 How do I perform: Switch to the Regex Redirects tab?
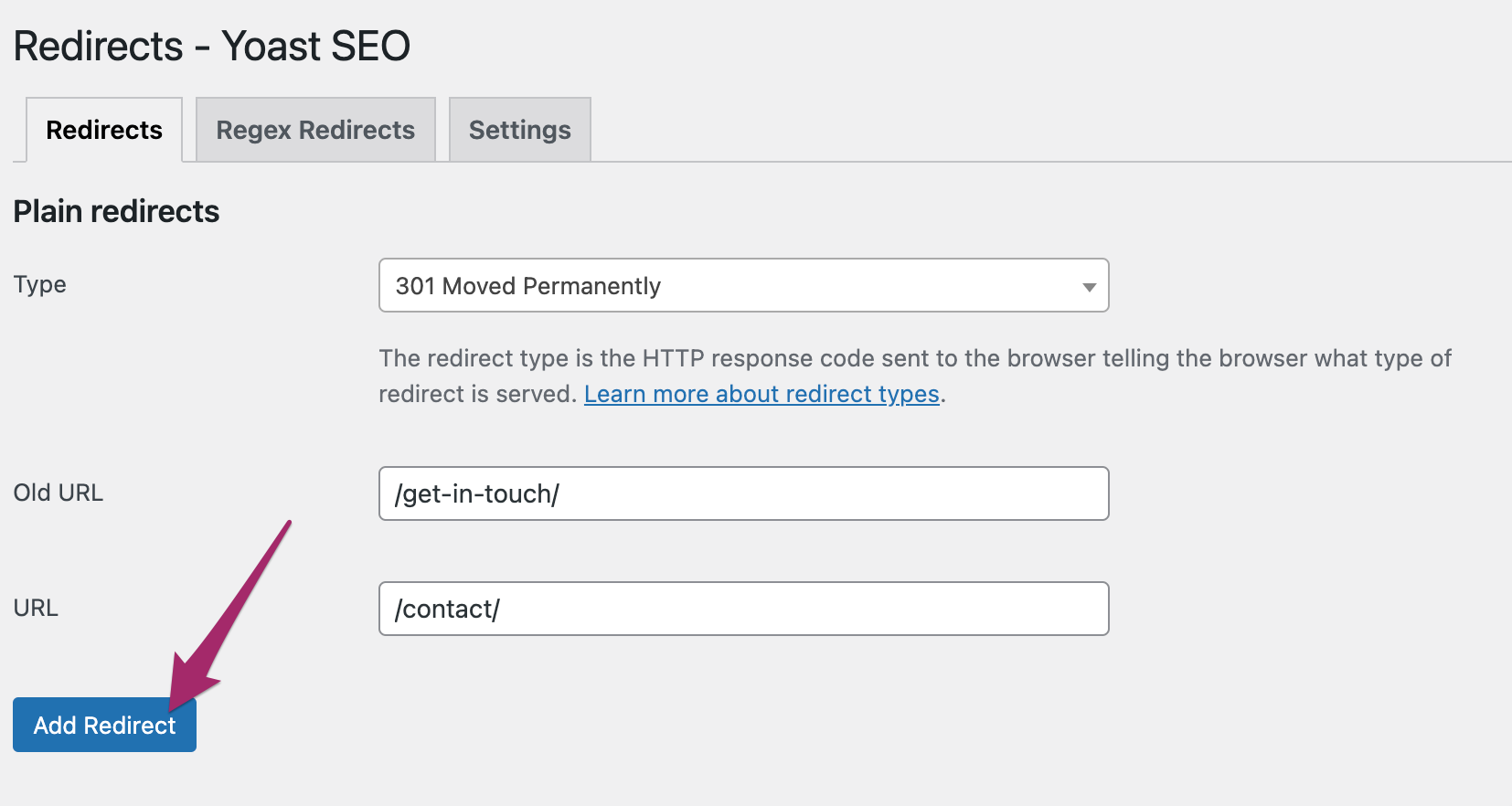point(315,130)
